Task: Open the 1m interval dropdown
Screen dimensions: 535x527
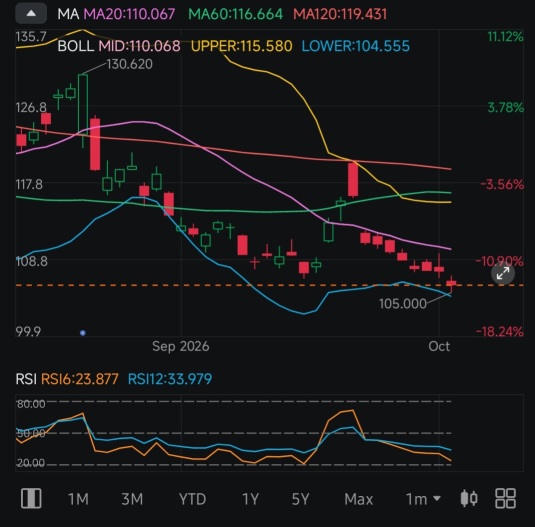Action: click(423, 499)
